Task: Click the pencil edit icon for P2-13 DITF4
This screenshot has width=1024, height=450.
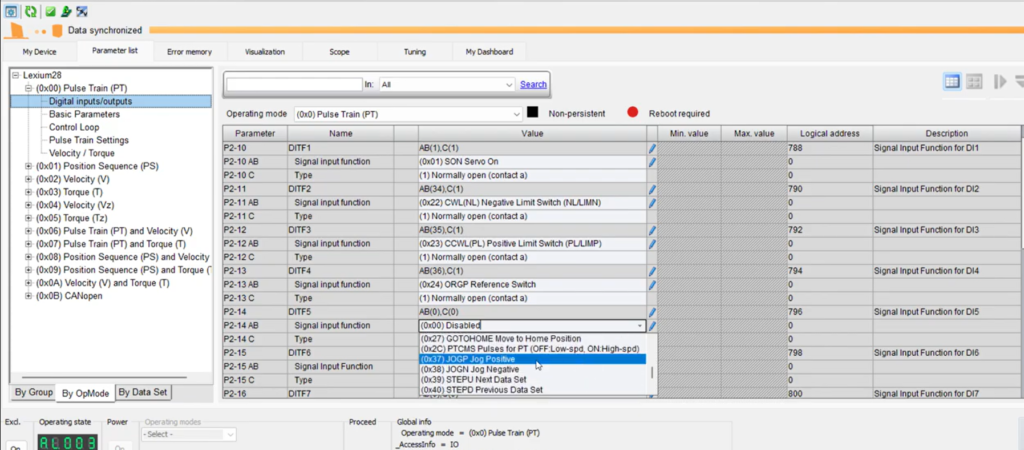Action: [652, 271]
